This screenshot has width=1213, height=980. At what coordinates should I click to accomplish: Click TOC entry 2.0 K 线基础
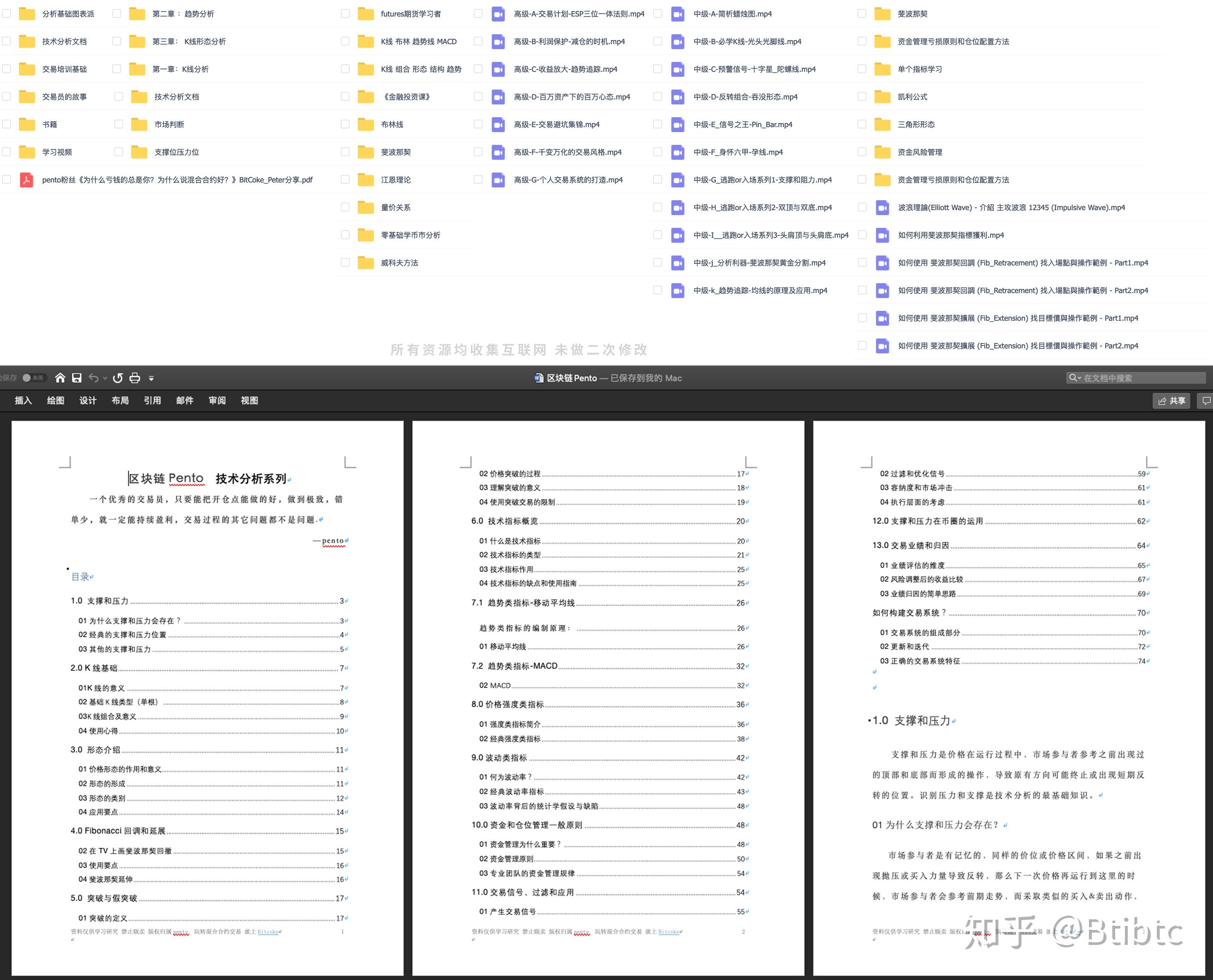[209, 668]
